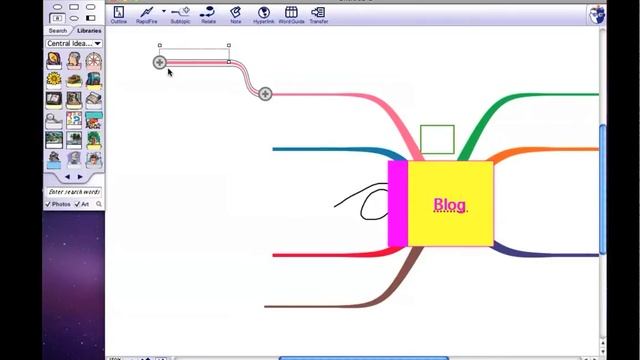Screen dimensions: 640x360
Task: Choose the lower ellipse symbol shape
Action: [74, 18]
